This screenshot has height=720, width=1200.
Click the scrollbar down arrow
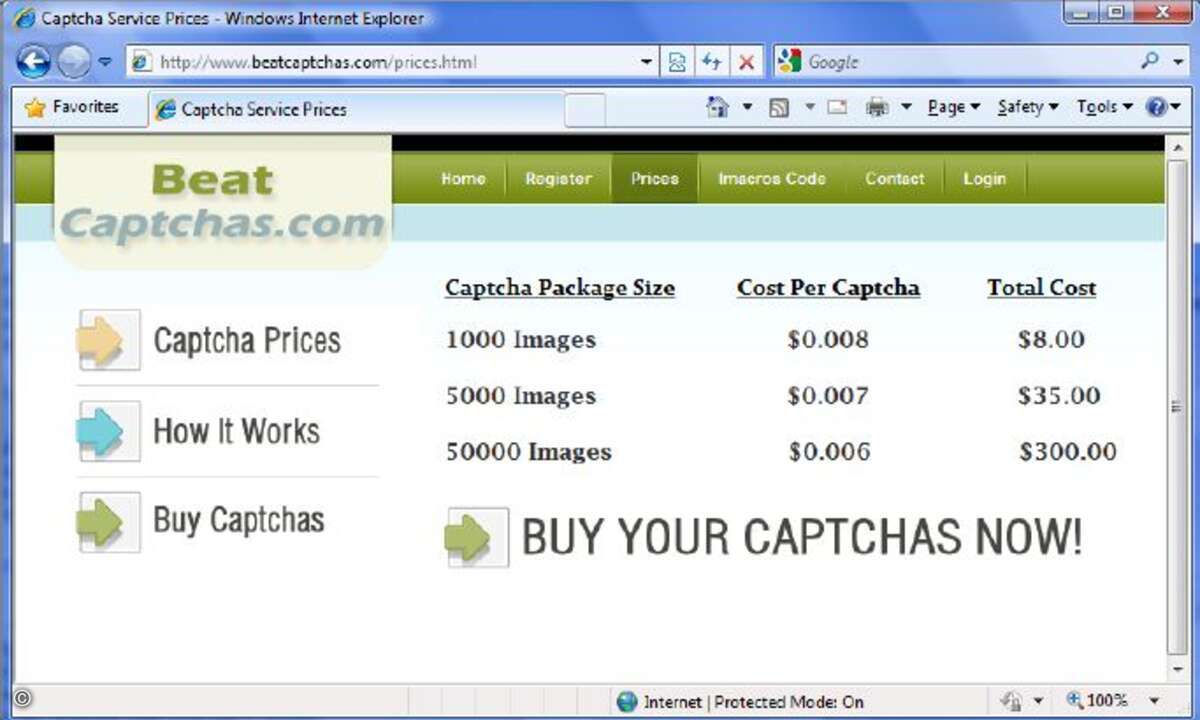point(1176,669)
